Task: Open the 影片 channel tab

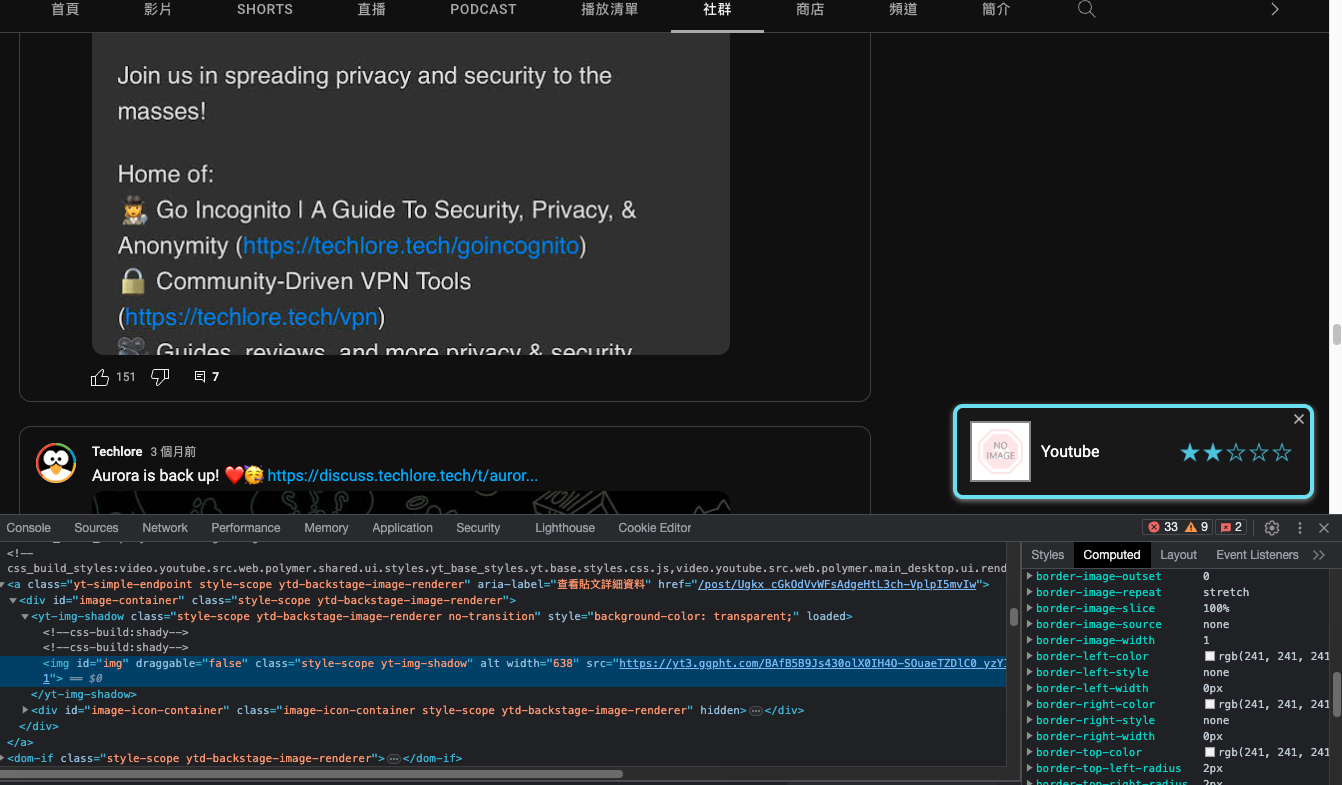Action: (157, 10)
